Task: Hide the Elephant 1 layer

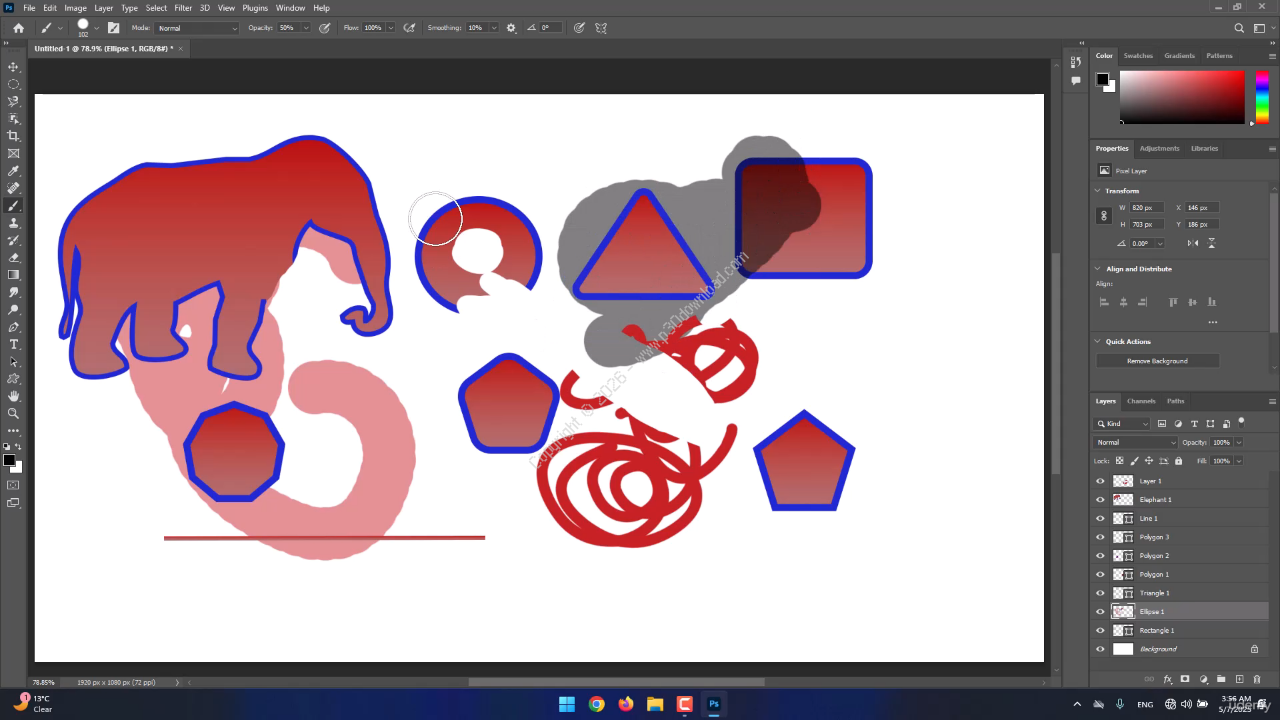Action: click(x=1100, y=500)
